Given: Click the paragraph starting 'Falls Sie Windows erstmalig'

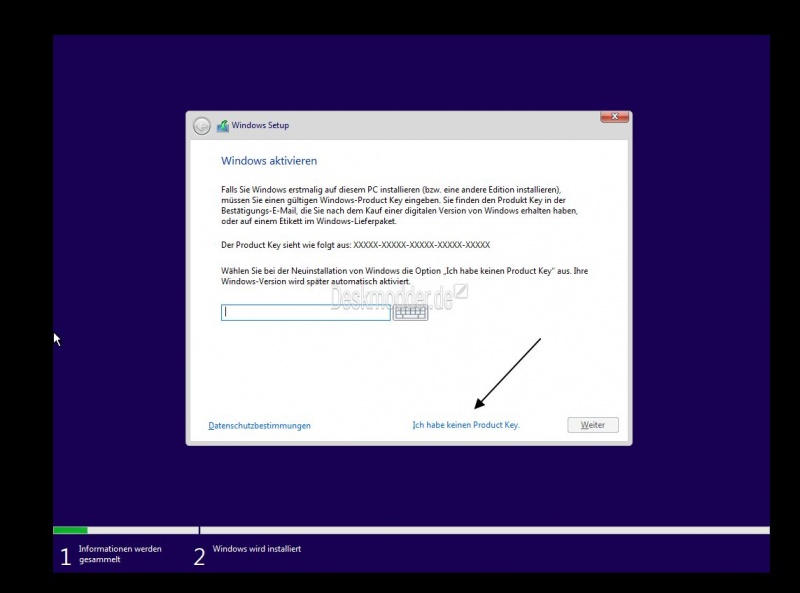Looking at the screenshot, I should [x=399, y=205].
